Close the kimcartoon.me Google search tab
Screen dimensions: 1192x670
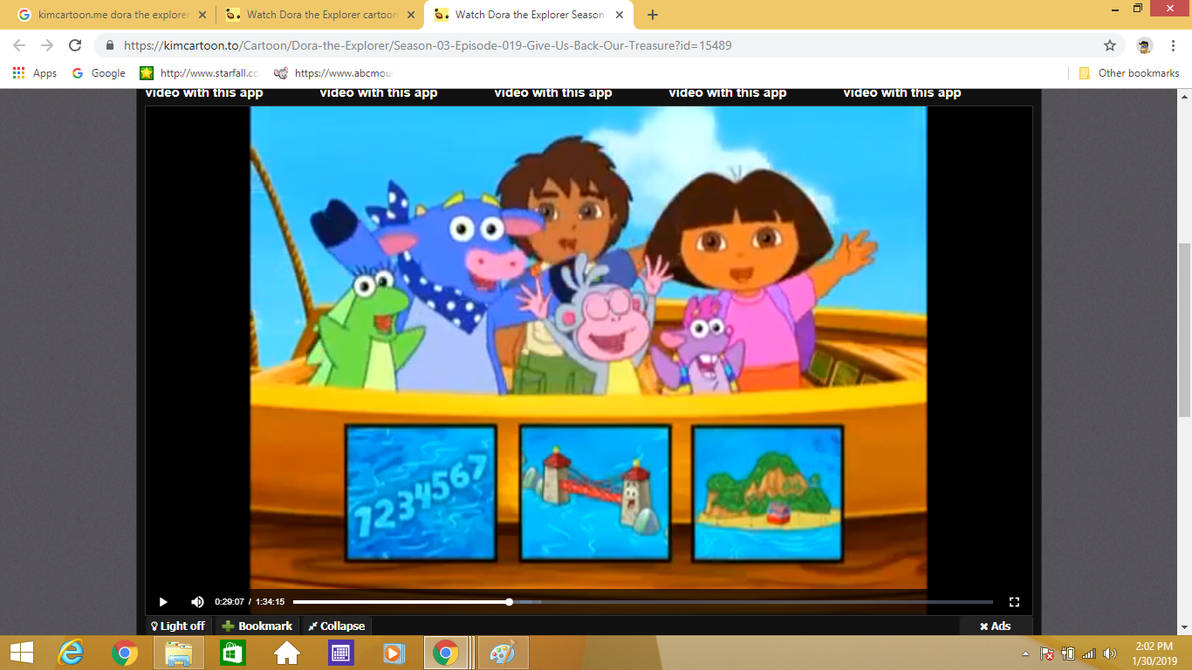[x=202, y=14]
